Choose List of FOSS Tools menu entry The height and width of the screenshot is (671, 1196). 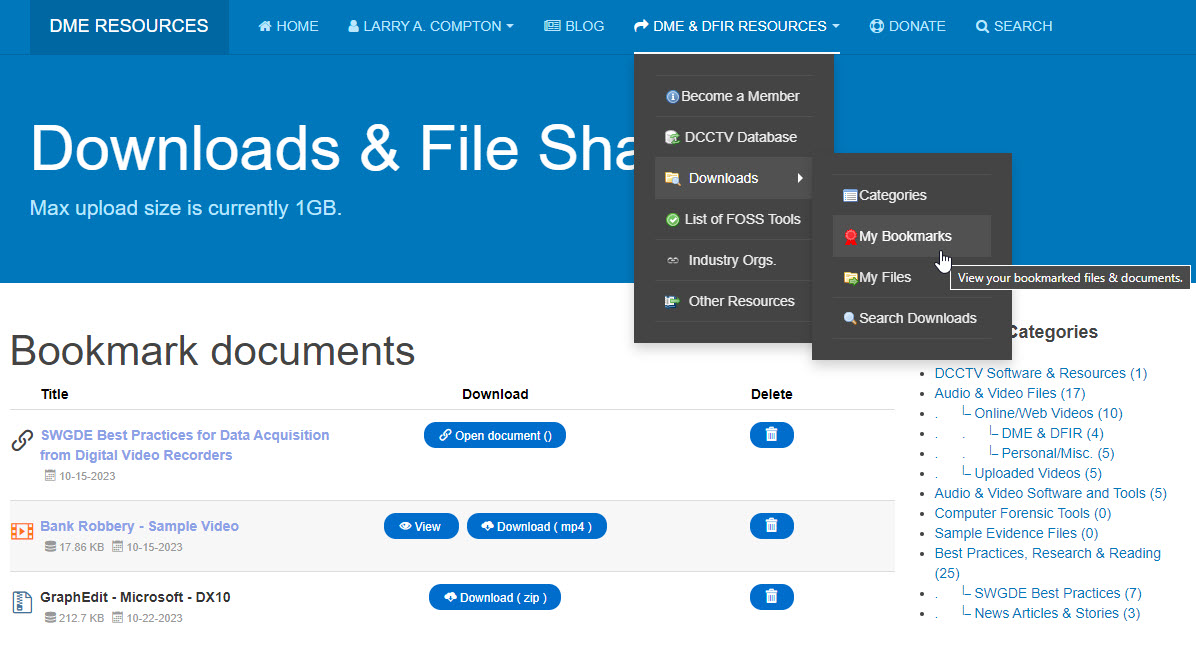click(742, 220)
